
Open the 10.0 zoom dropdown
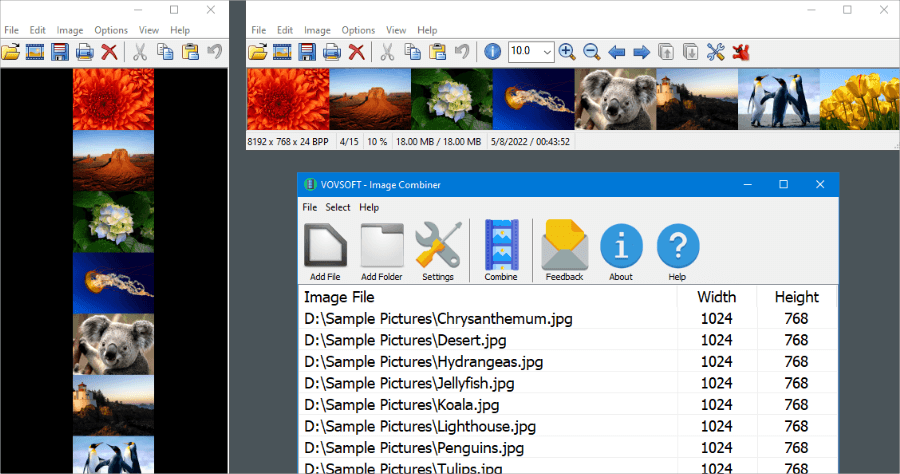(x=547, y=52)
